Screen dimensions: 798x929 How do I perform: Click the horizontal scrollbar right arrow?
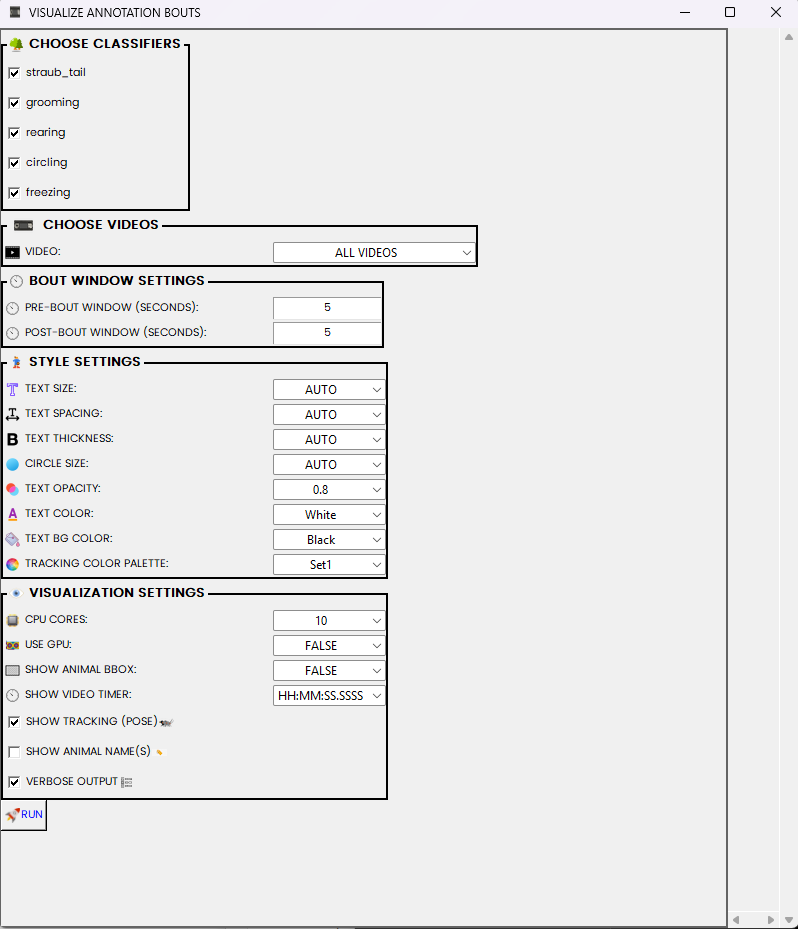(771, 920)
